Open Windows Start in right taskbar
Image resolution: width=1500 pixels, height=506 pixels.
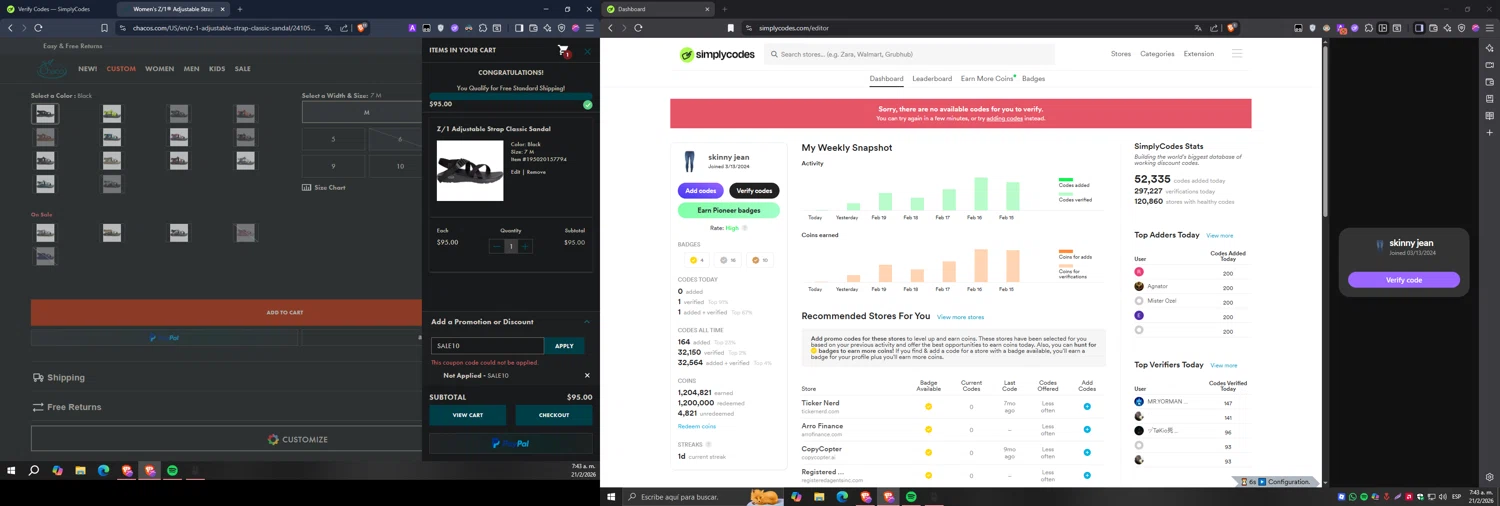[611, 497]
